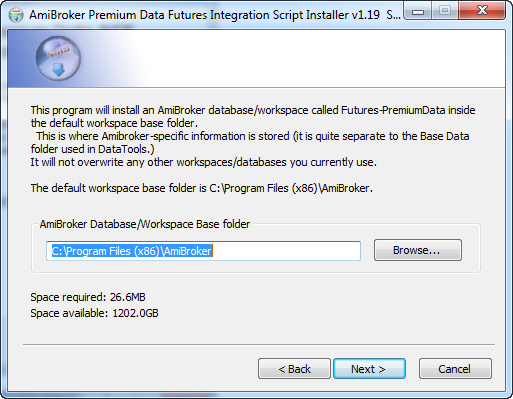
Task: Click the greyed-out maximize button
Action: [x=445, y=11]
